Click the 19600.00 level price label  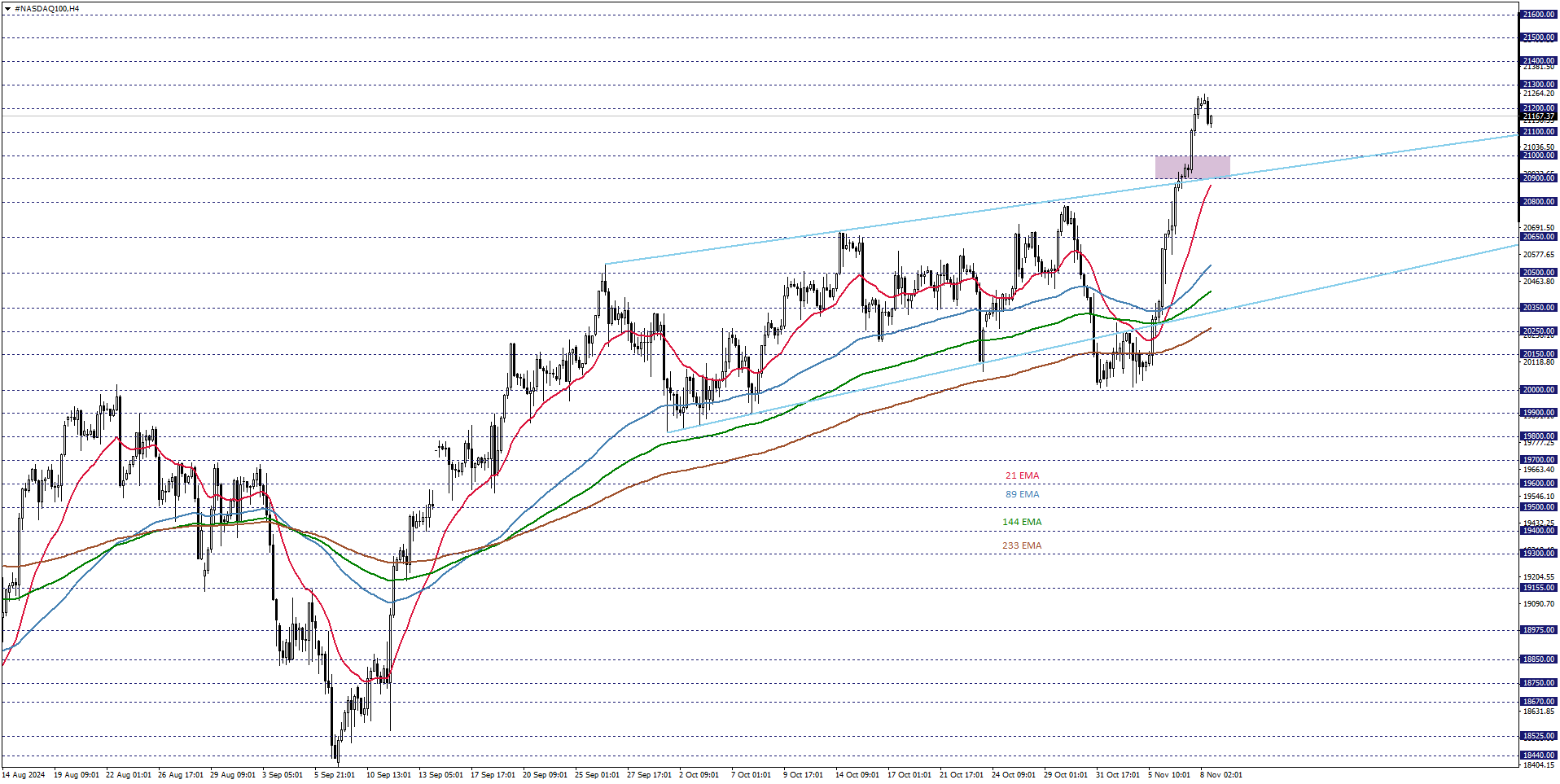point(1538,484)
